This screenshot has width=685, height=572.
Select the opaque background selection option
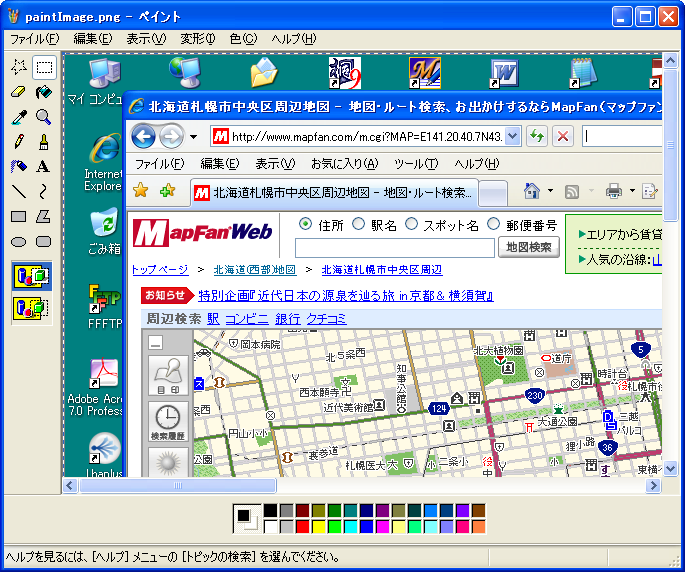32,277
